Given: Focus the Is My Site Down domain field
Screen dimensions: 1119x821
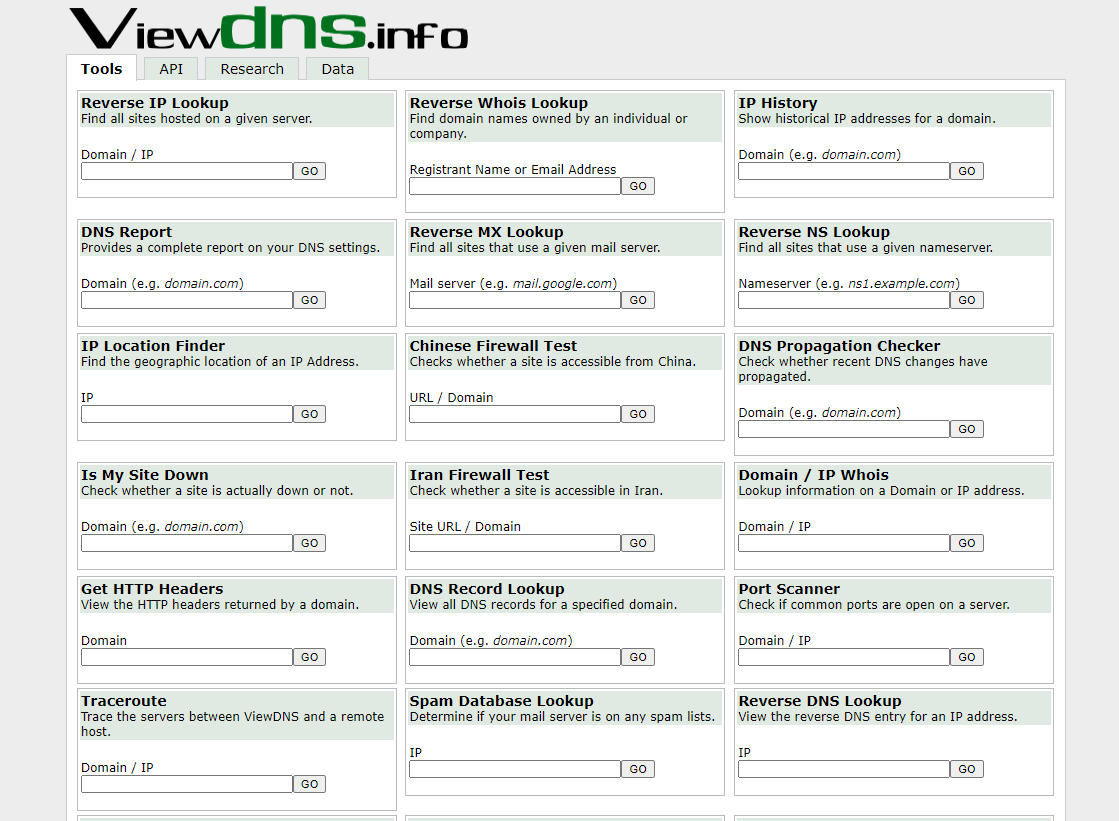Looking at the screenshot, I should 187,543.
